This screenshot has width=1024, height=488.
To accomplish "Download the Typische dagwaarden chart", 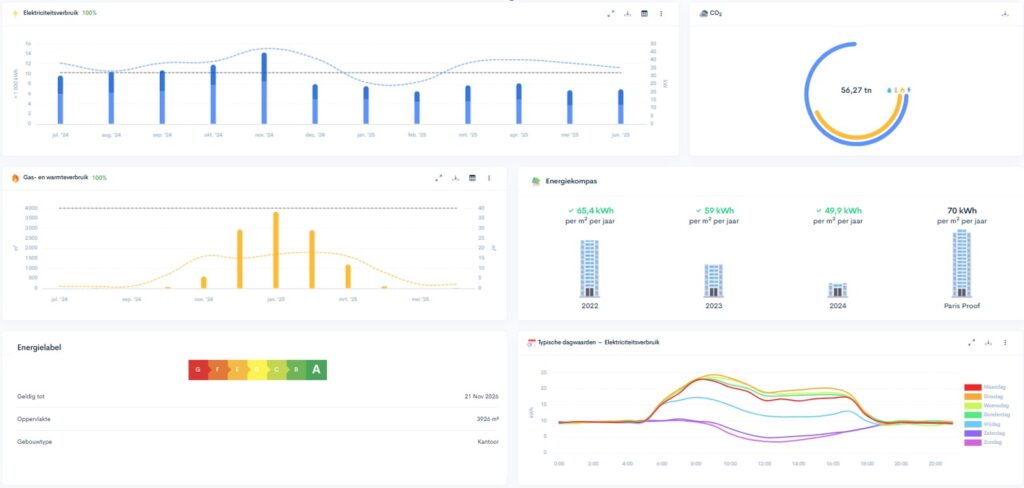I will 987,342.
